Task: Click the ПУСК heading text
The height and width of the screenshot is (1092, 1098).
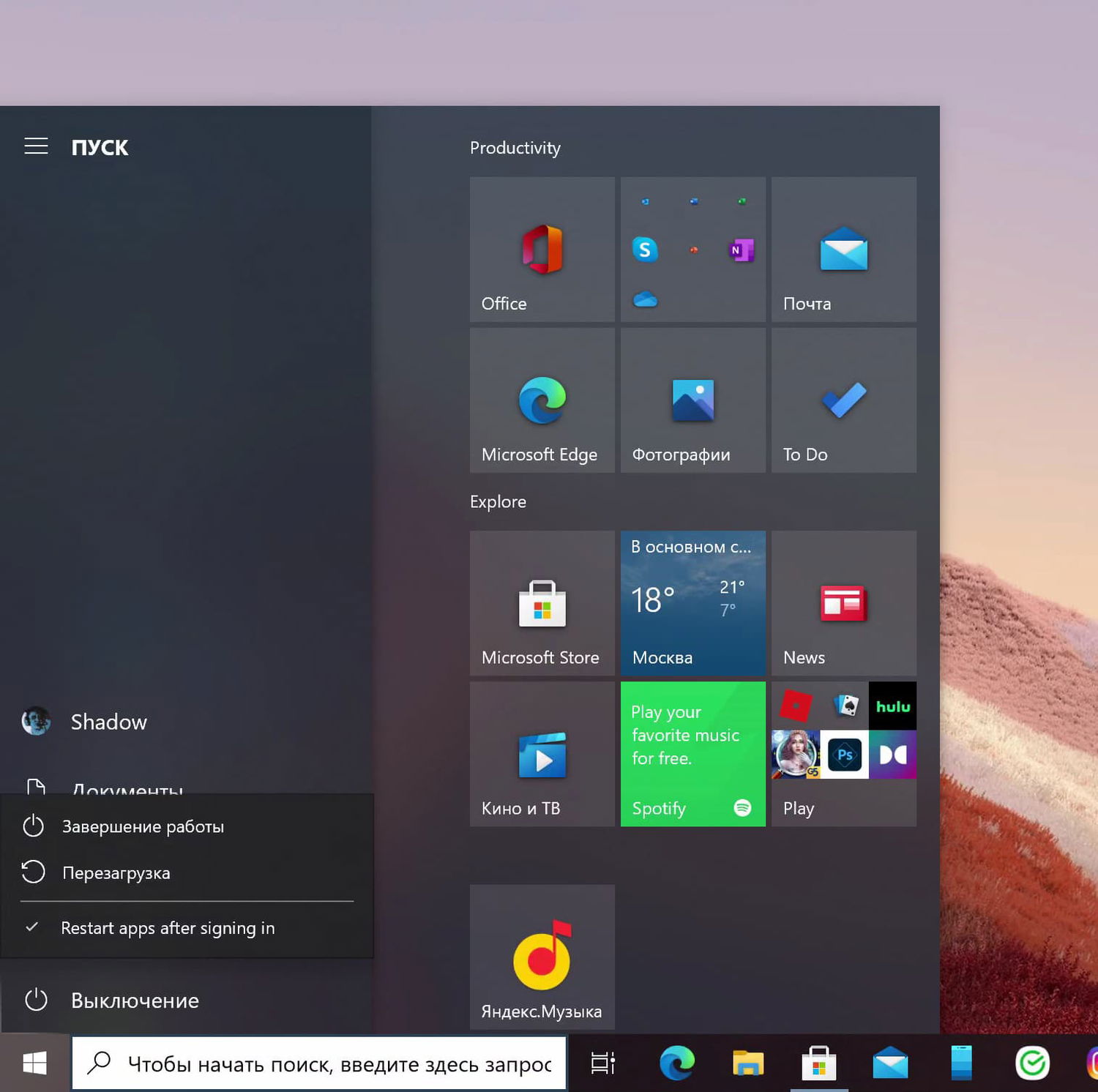Action: click(100, 147)
